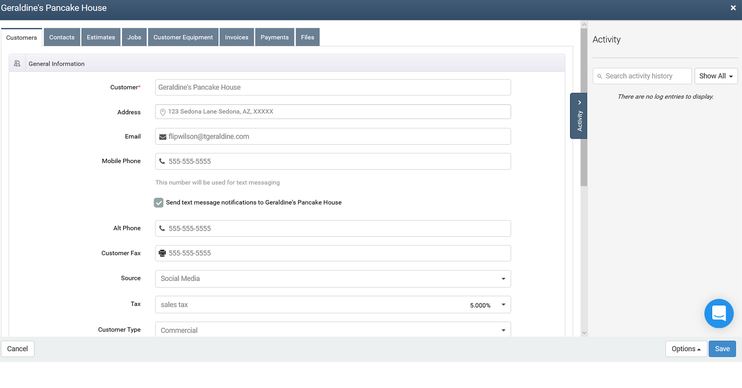Click the Email input field
The height and width of the screenshot is (388, 742).
point(333,137)
